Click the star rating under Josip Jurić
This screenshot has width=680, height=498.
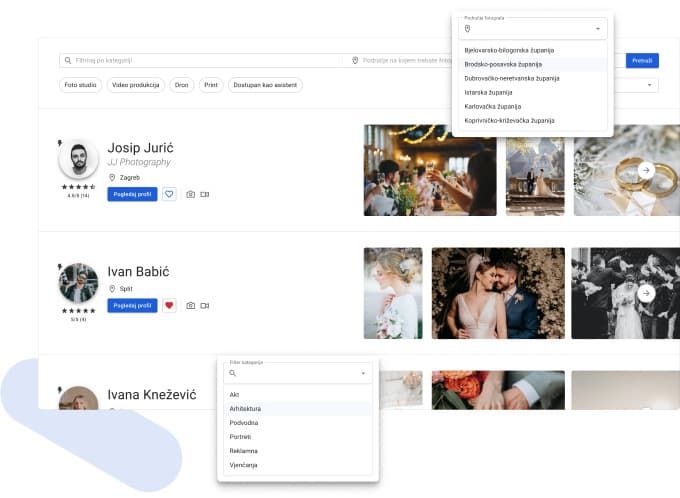[x=78, y=187]
